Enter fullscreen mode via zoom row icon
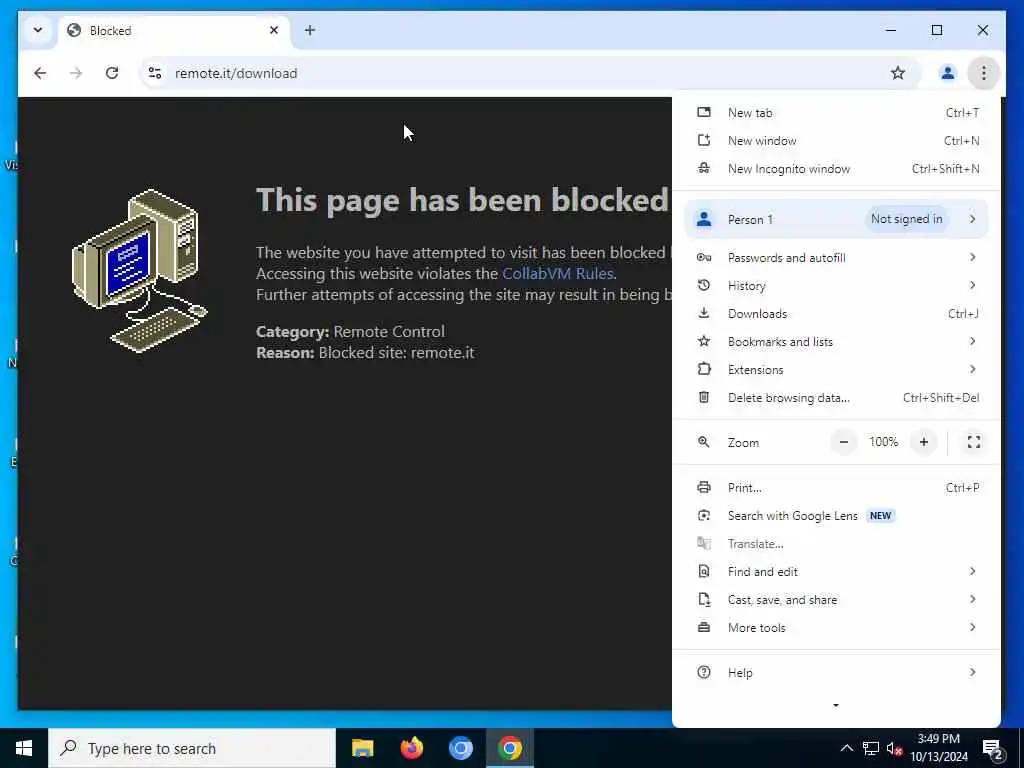This screenshot has width=1024, height=768. coord(974,442)
